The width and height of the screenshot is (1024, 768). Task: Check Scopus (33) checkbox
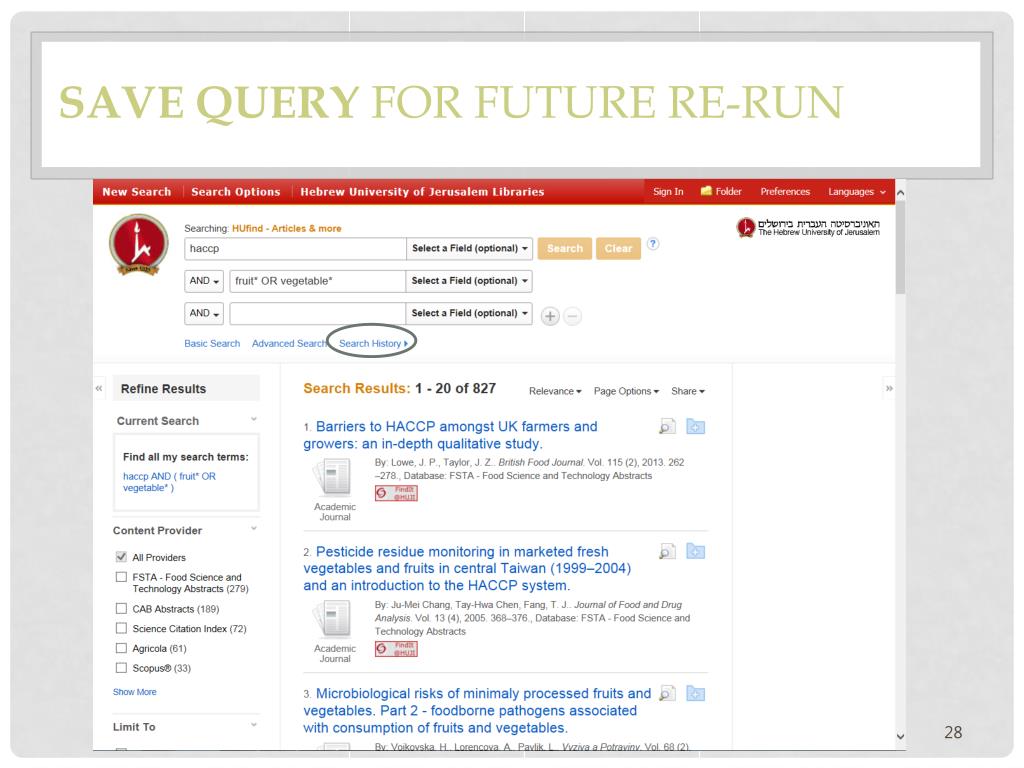tap(121, 668)
